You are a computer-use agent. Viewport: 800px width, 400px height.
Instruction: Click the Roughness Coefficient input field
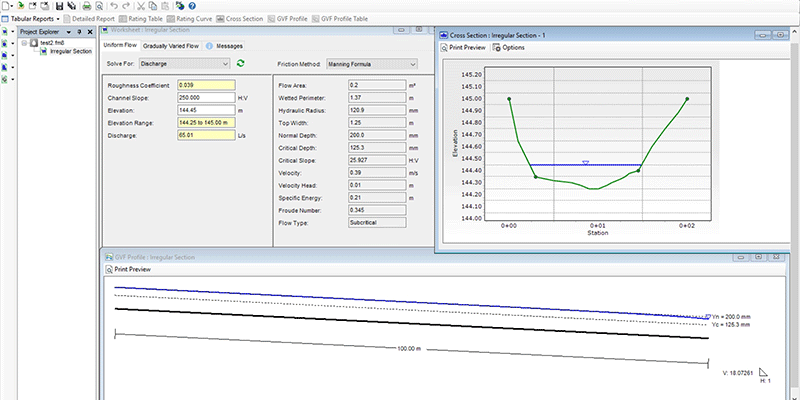207,85
